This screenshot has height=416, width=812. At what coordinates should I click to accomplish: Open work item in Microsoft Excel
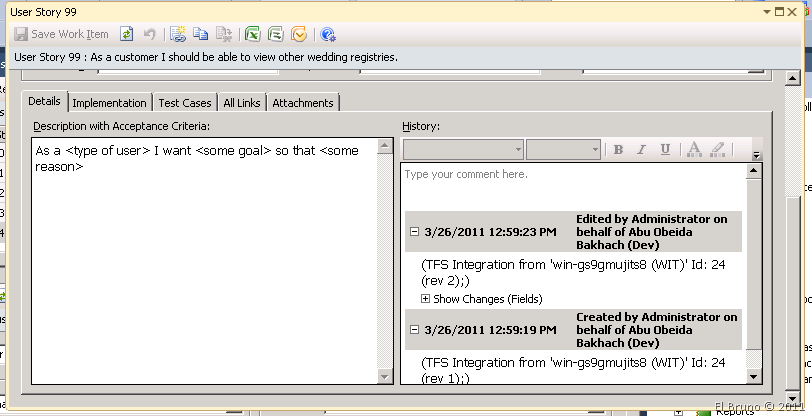pyautogui.click(x=253, y=34)
